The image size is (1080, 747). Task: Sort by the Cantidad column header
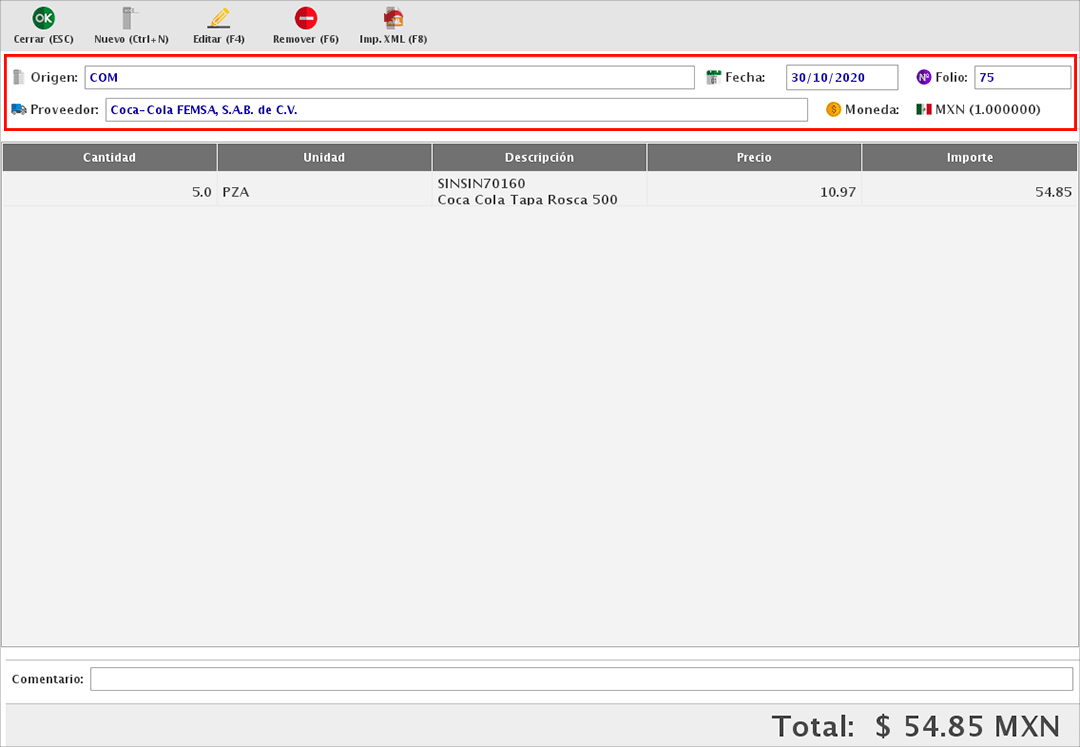pyautogui.click(x=109, y=157)
